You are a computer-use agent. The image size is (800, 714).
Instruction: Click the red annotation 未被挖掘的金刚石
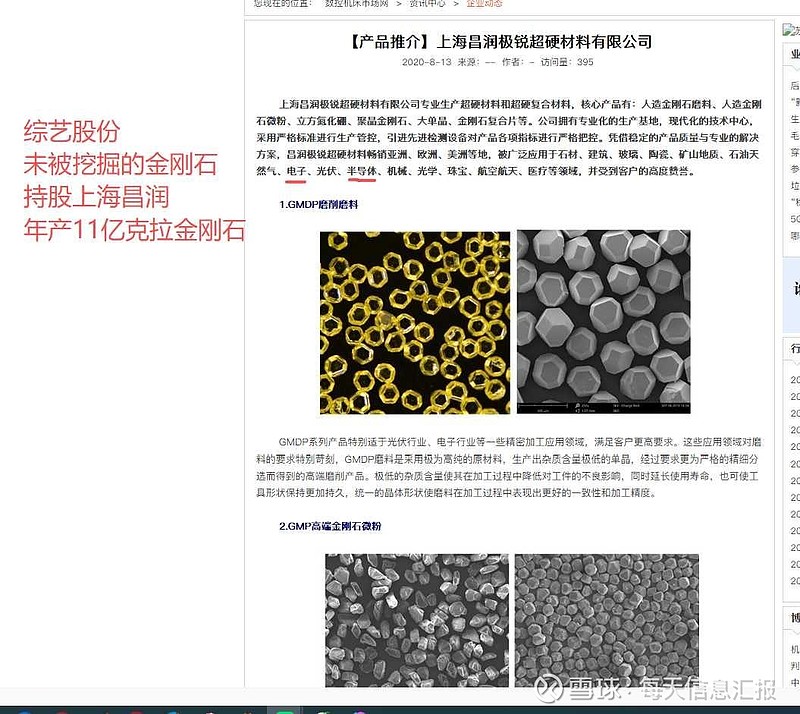120,164
